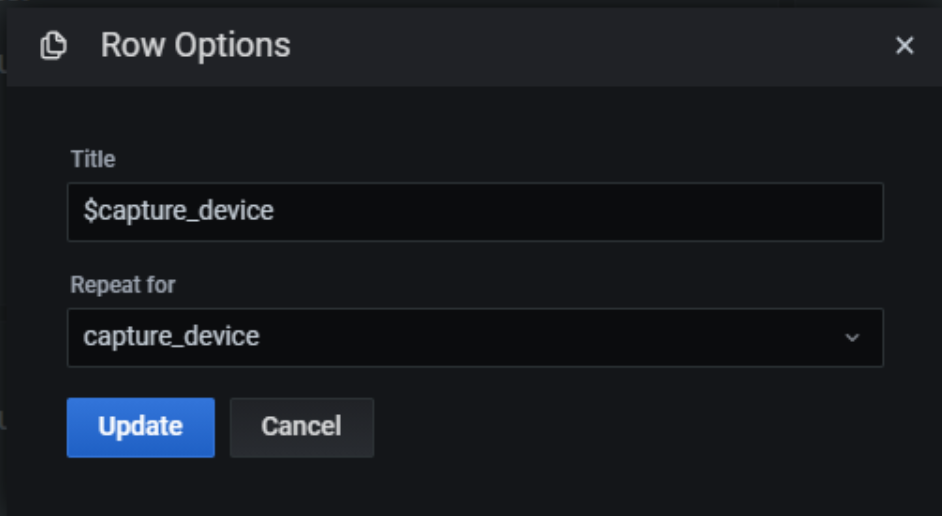Close the Row Options dialog
This screenshot has height=516, width=942.
coord(904,46)
